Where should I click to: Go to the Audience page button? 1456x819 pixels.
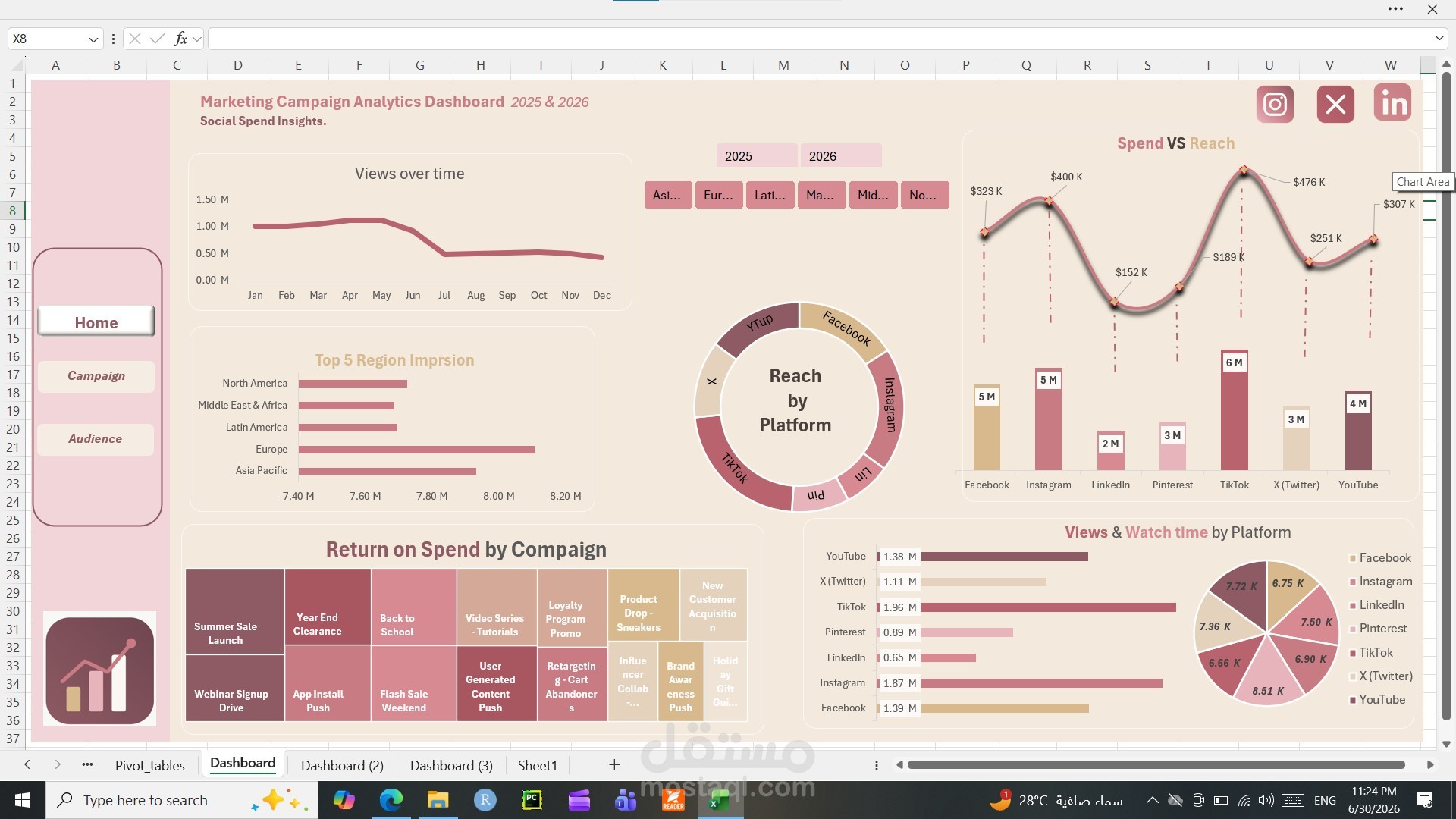pos(96,439)
